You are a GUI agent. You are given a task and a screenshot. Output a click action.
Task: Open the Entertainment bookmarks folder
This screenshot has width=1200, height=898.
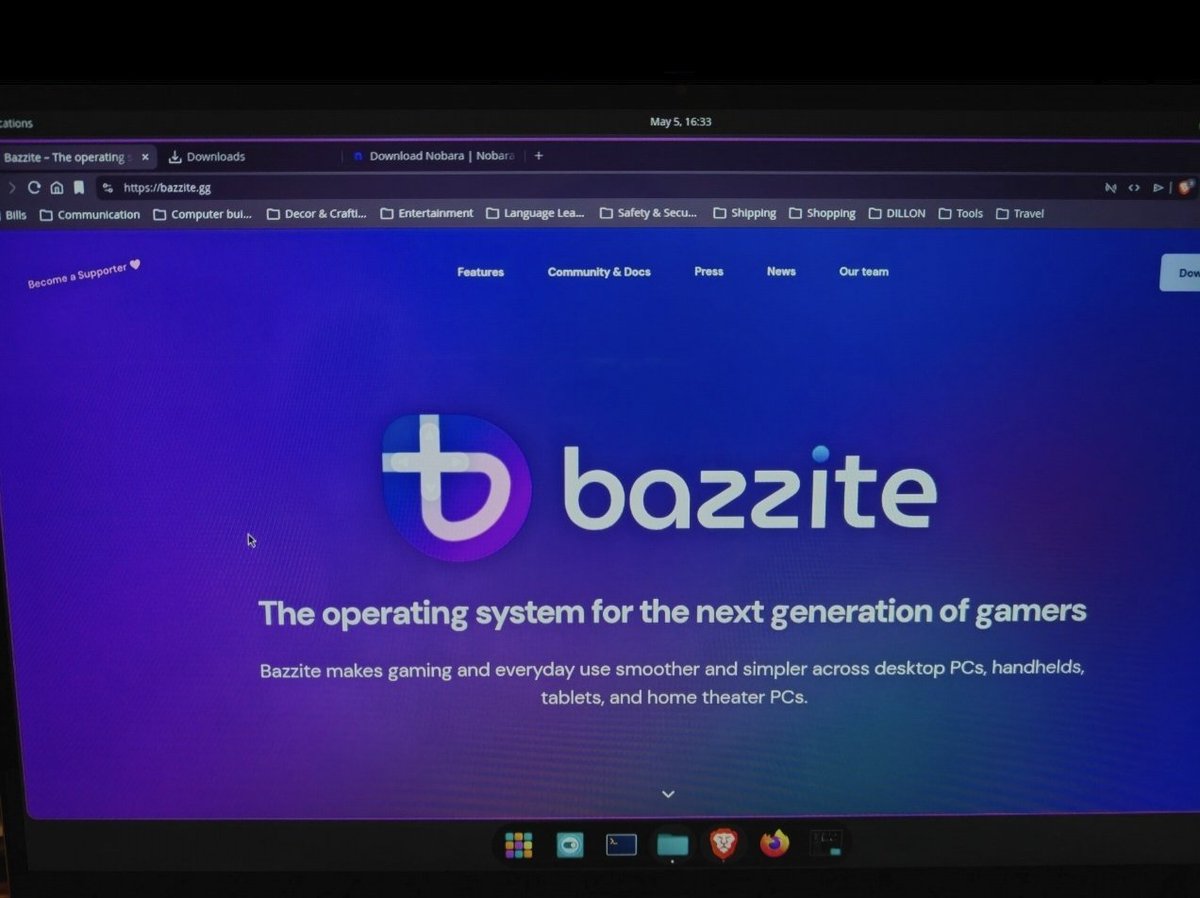click(x=427, y=213)
